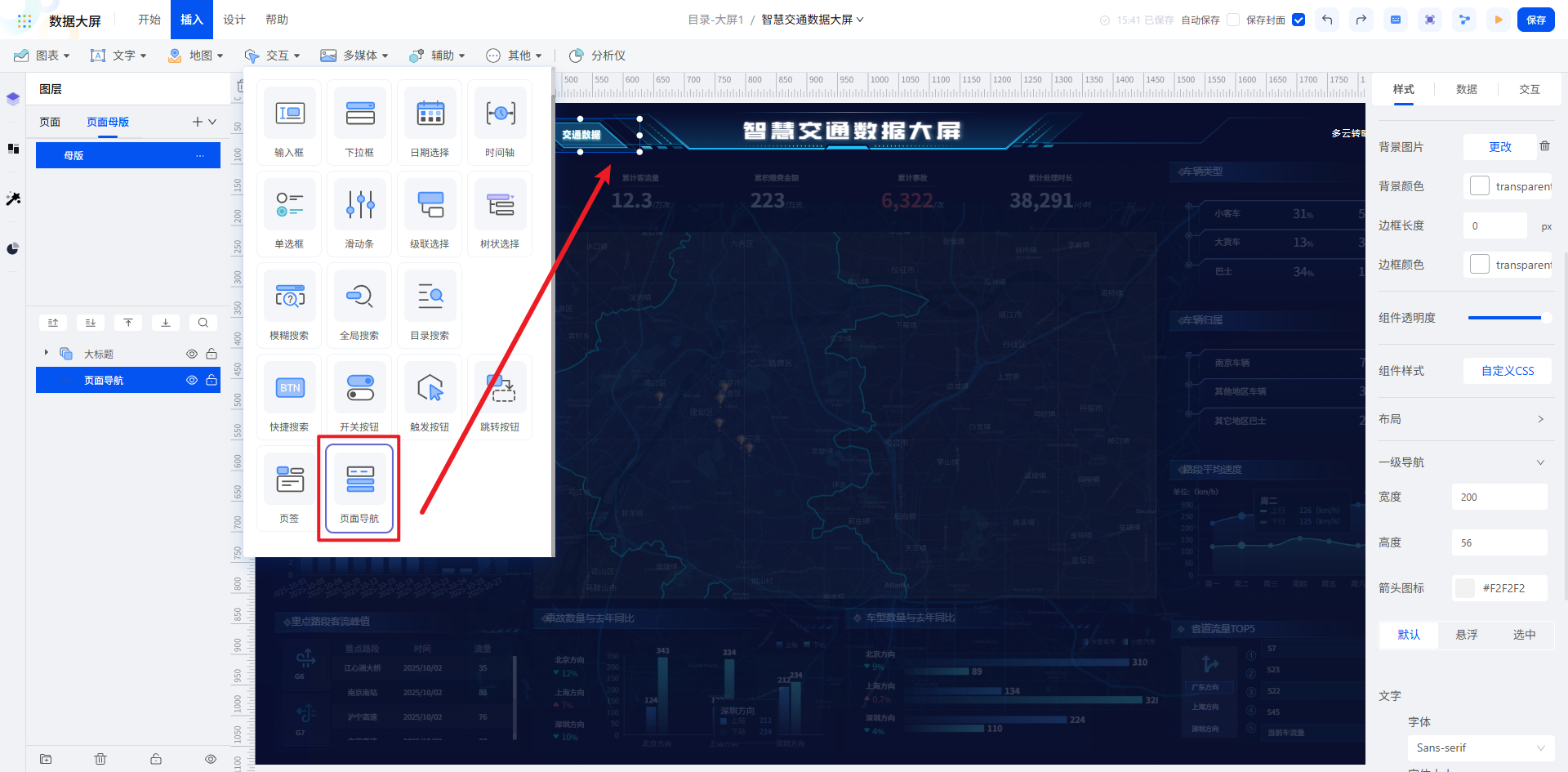Insert the 模糊搜索 fuzzy search component

pyautogui.click(x=290, y=306)
